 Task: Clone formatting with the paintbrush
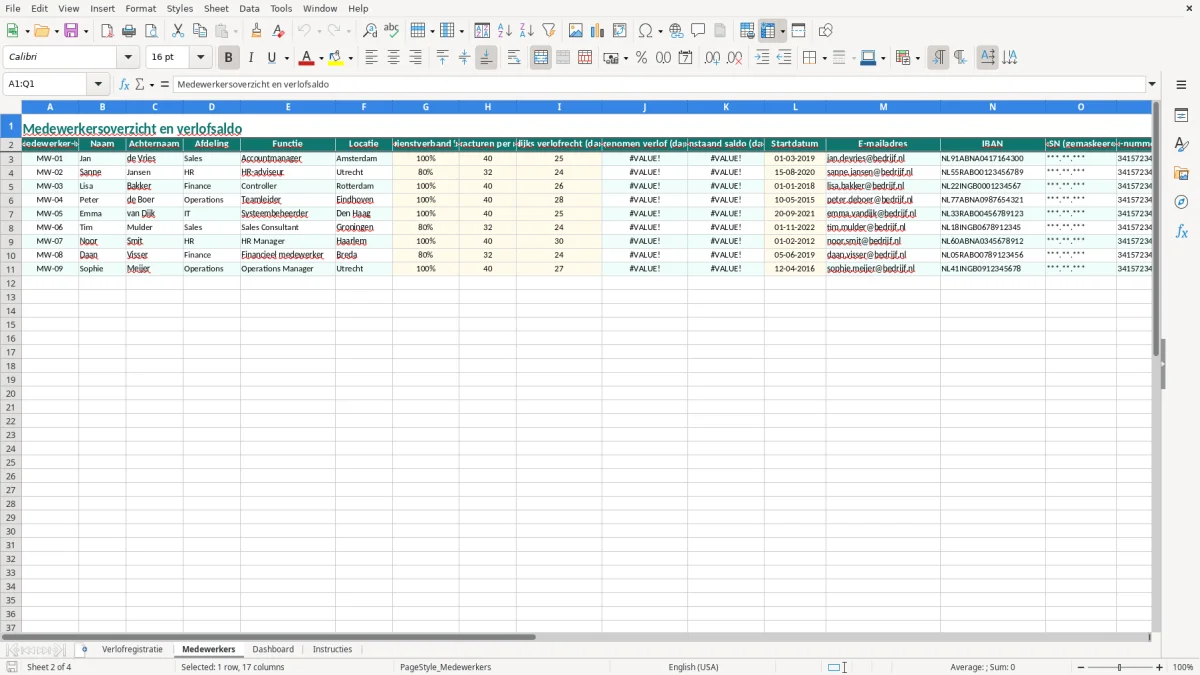[257, 31]
